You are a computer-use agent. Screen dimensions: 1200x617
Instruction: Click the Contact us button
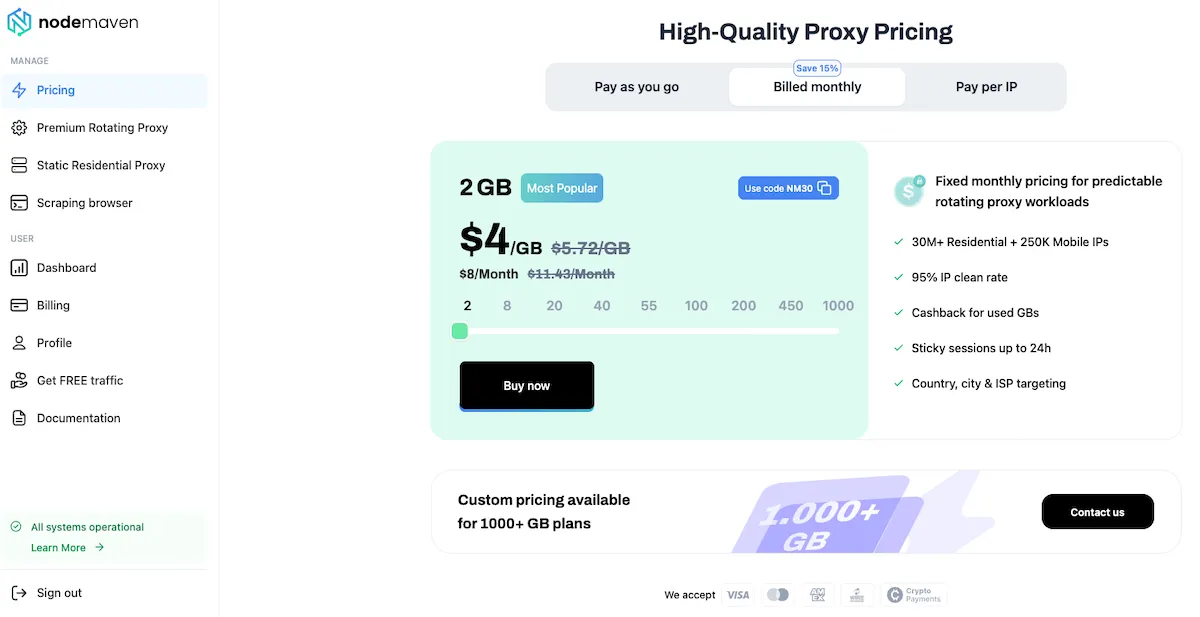[x=1097, y=512]
